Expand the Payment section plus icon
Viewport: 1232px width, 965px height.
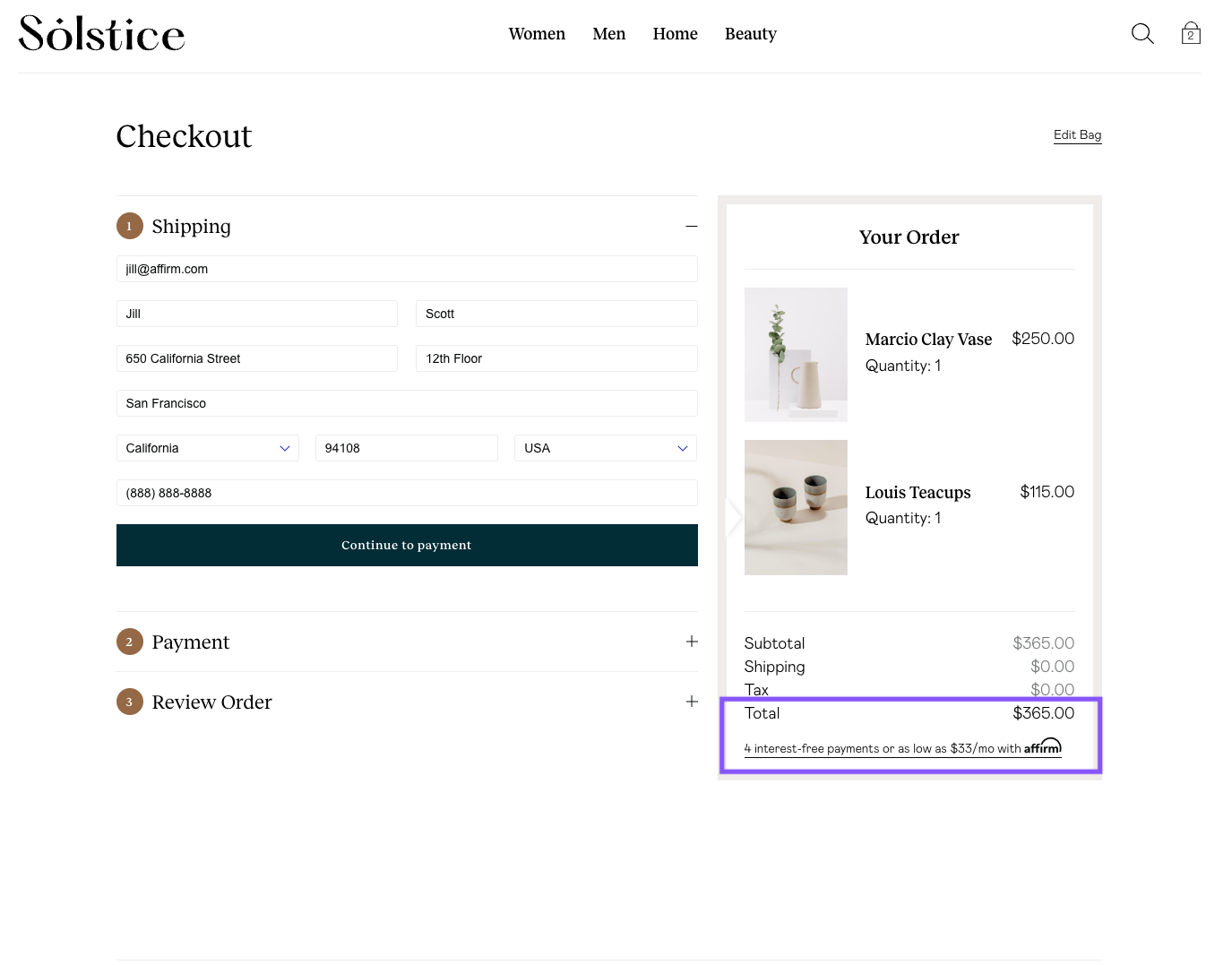pos(692,642)
